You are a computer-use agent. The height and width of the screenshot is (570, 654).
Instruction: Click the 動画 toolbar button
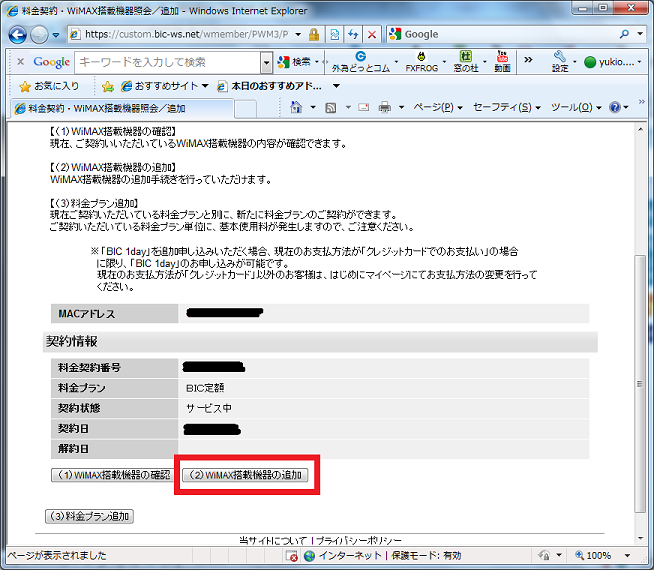[x=502, y=62]
